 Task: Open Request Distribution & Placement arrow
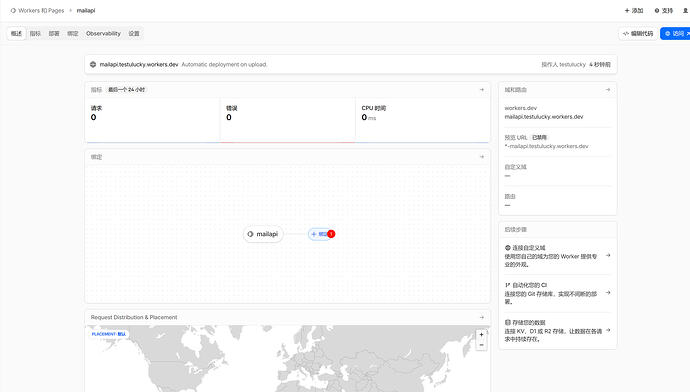[481, 317]
